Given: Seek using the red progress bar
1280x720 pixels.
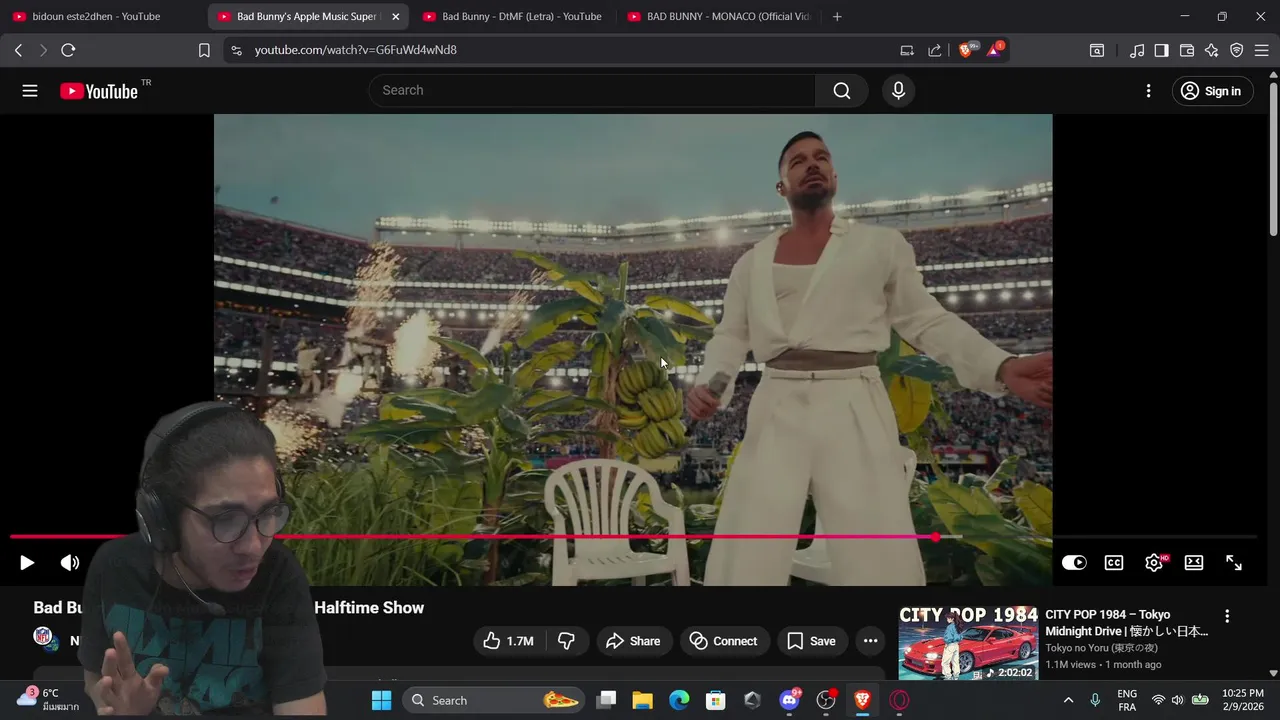Looking at the screenshot, I should [x=634, y=537].
